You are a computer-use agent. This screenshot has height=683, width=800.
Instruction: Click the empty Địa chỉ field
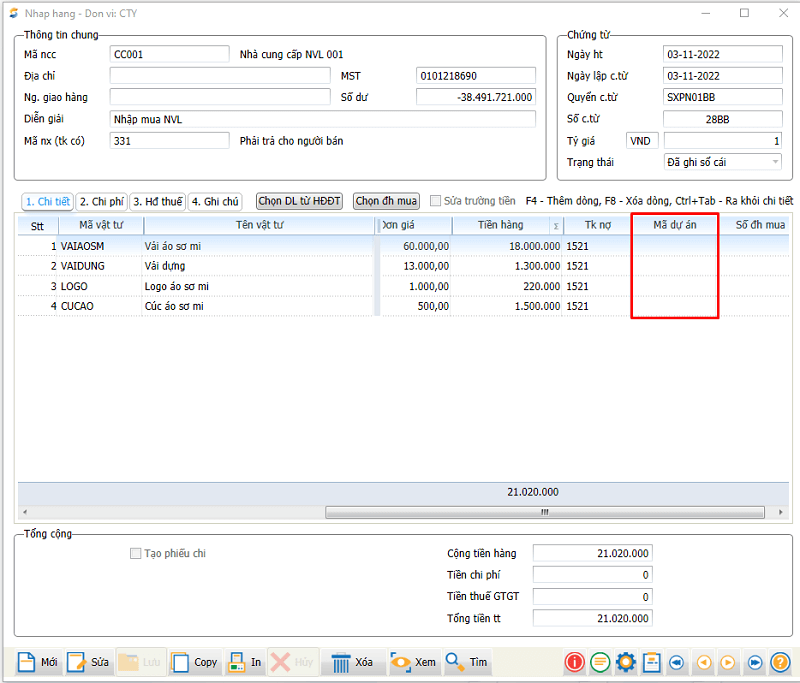coord(220,75)
